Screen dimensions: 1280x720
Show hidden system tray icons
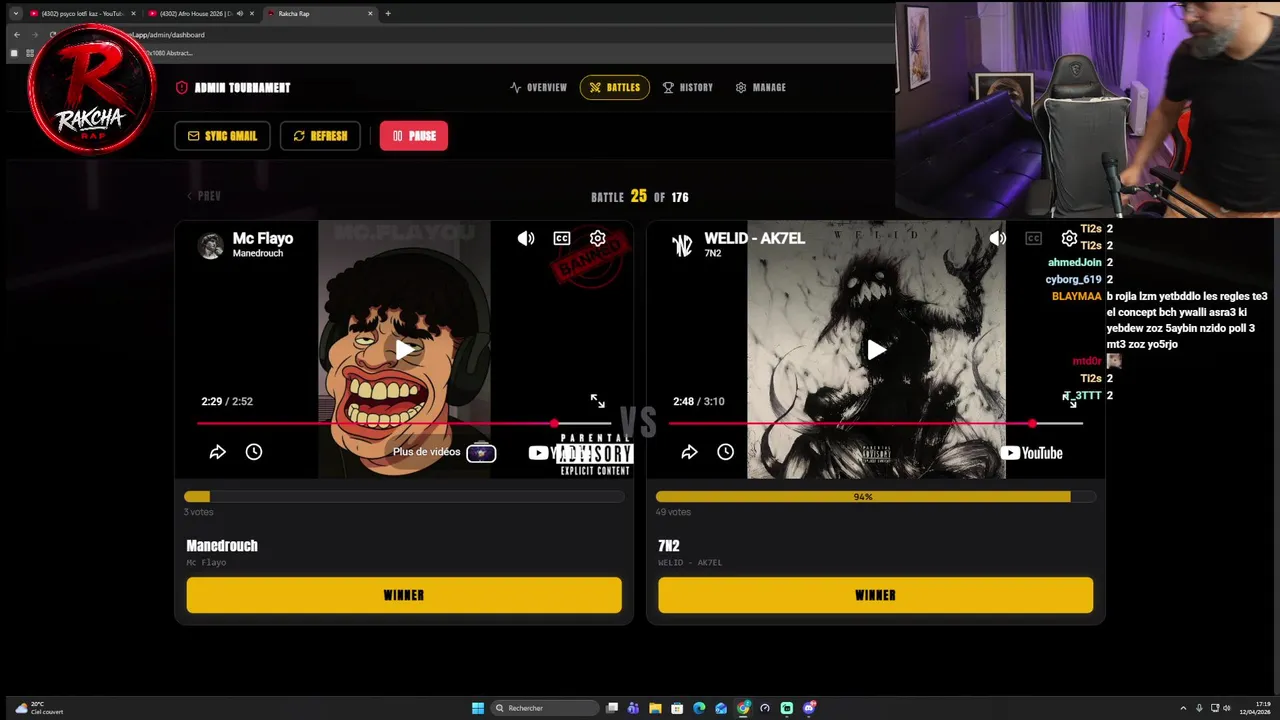pos(1183,708)
